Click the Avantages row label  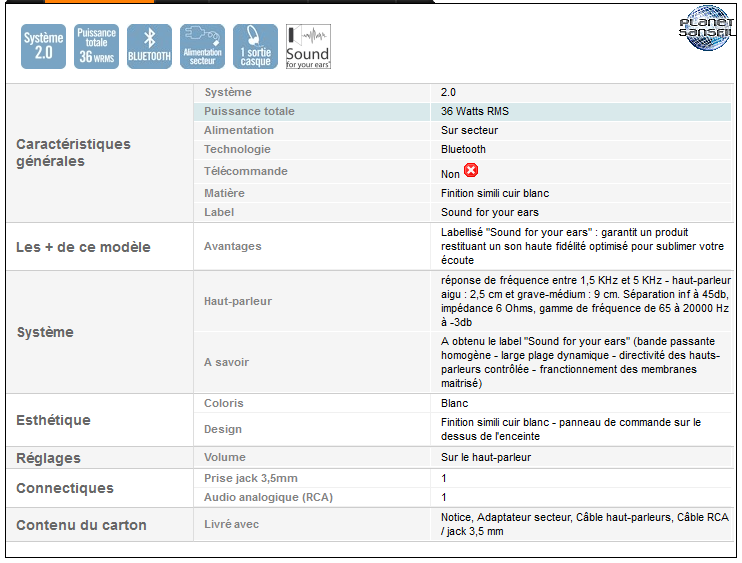(233, 246)
